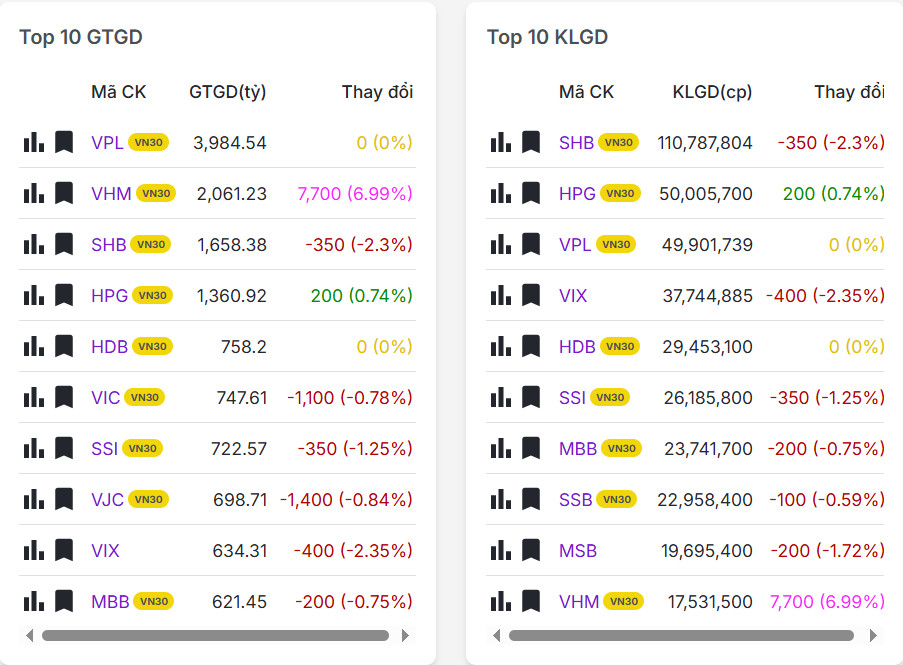
Task: Bookmark VHM in Top 10 GTGD
Action: [64, 193]
